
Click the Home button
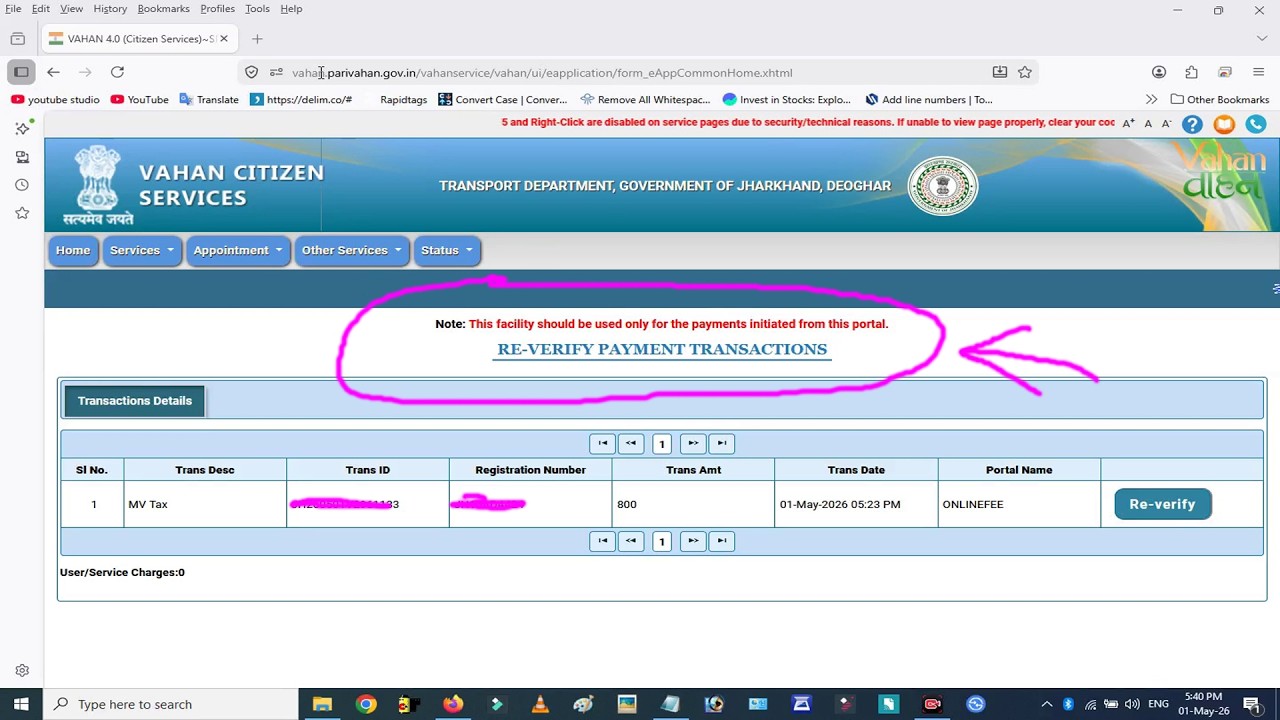coord(73,250)
